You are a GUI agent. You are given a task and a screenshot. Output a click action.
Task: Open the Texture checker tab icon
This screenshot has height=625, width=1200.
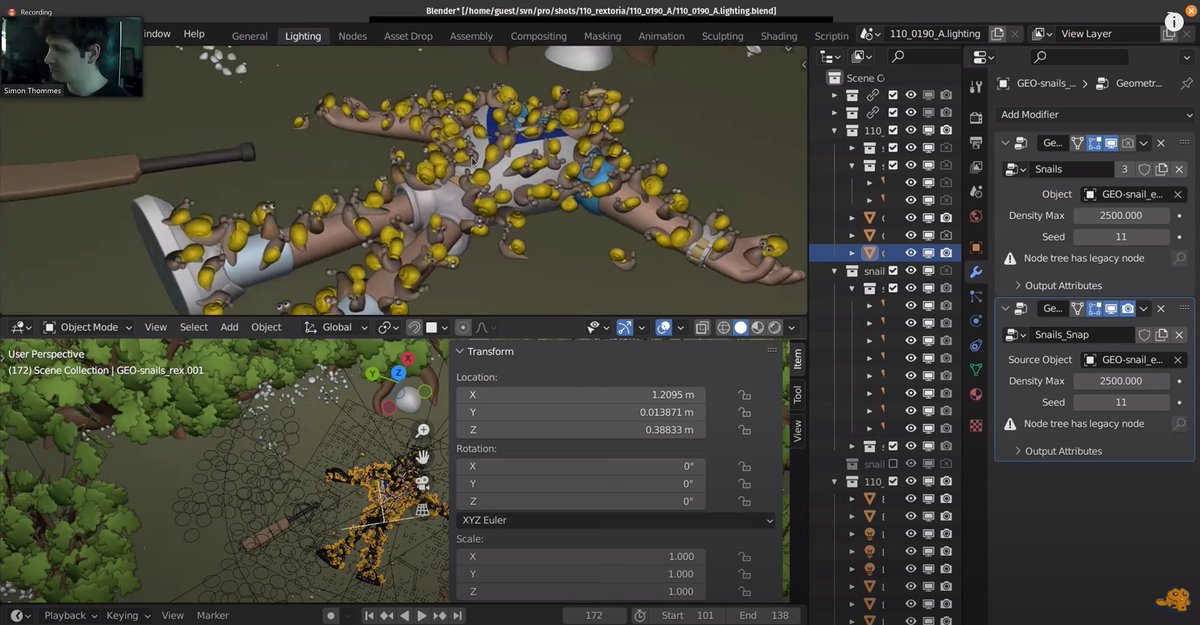tap(976, 424)
